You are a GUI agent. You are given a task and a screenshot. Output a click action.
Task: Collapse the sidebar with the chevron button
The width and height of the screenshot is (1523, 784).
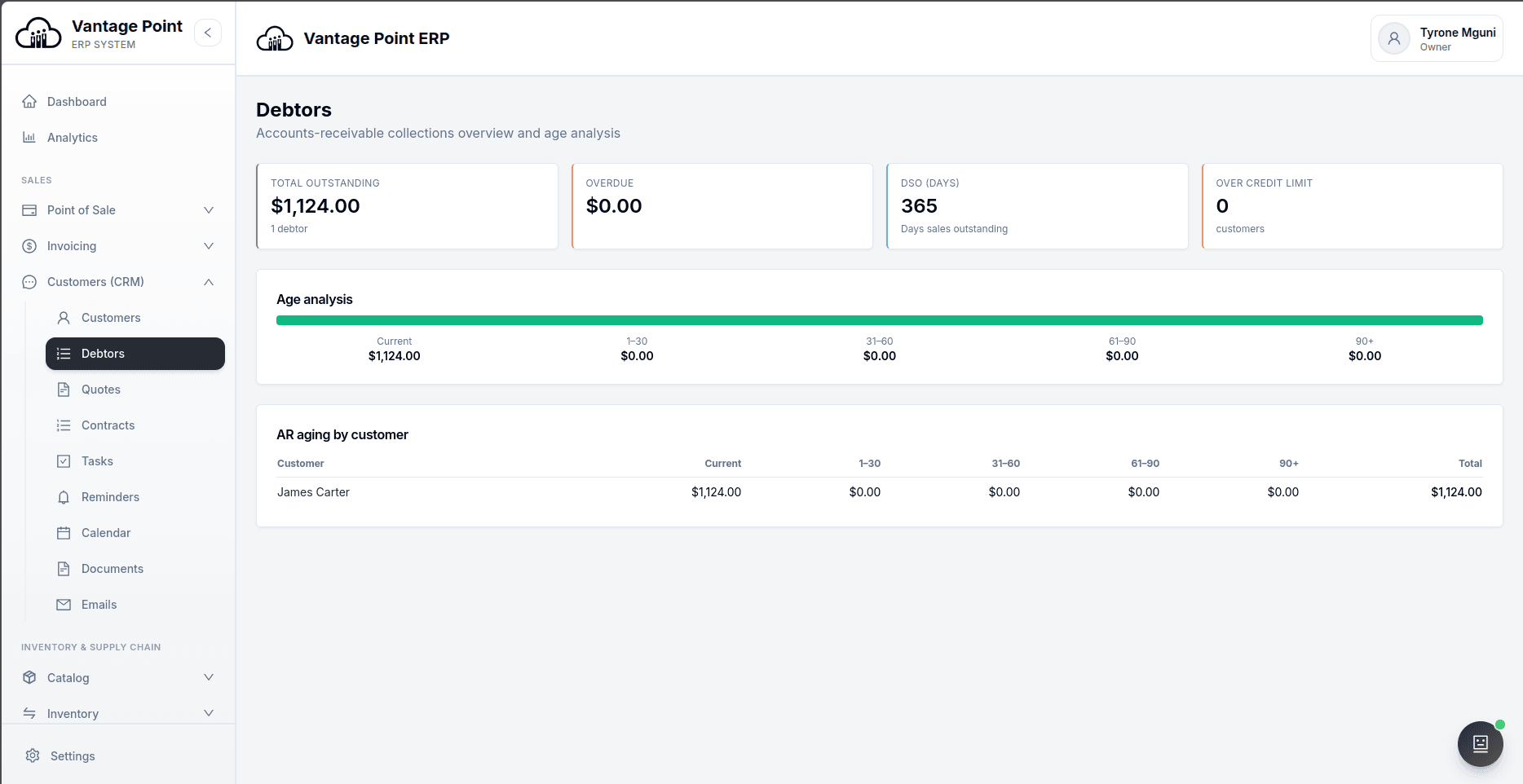pyautogui.click(x=208, y=33)
